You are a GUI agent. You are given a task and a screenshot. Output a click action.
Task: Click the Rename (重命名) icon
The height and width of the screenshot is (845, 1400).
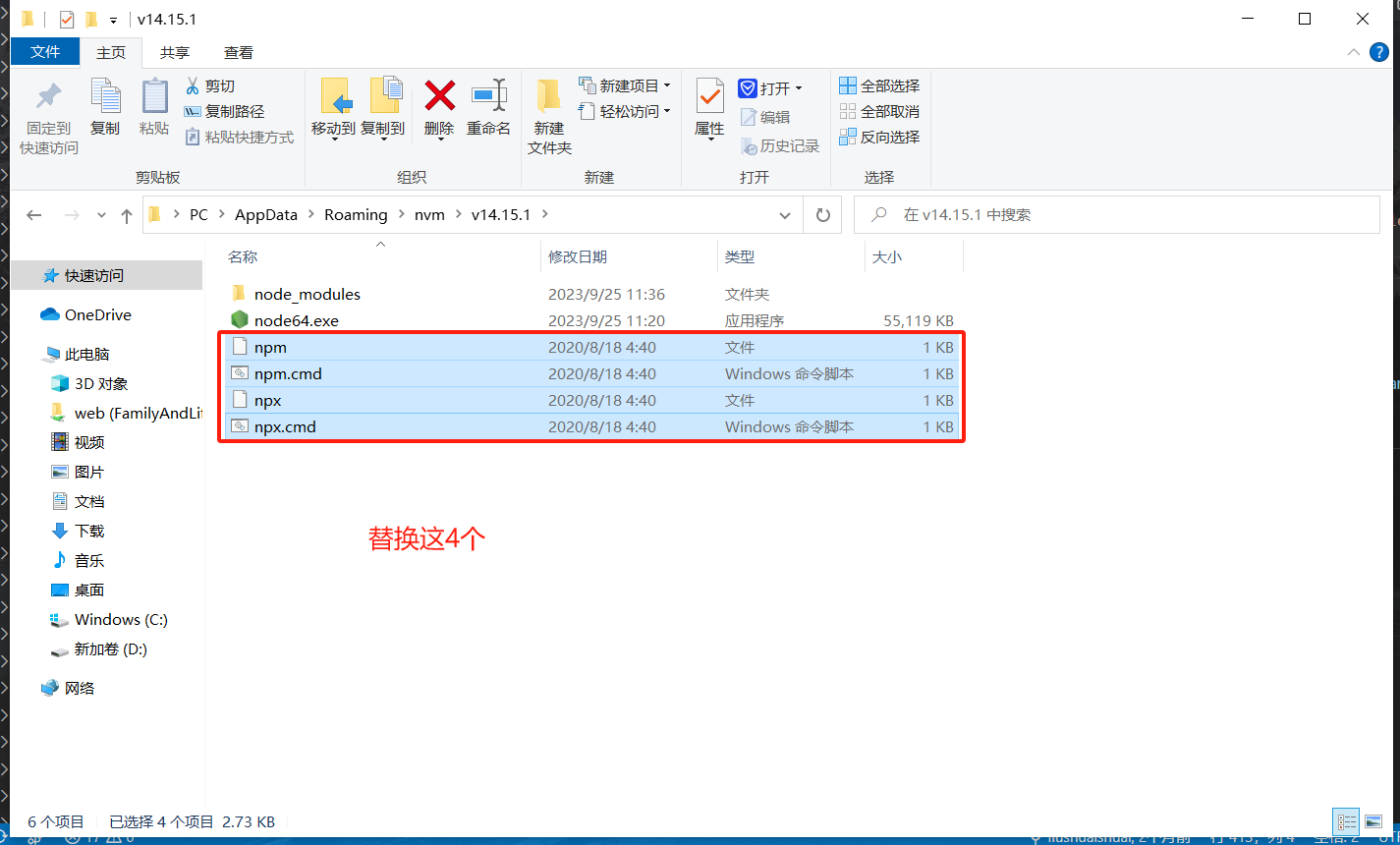[488, 96]
